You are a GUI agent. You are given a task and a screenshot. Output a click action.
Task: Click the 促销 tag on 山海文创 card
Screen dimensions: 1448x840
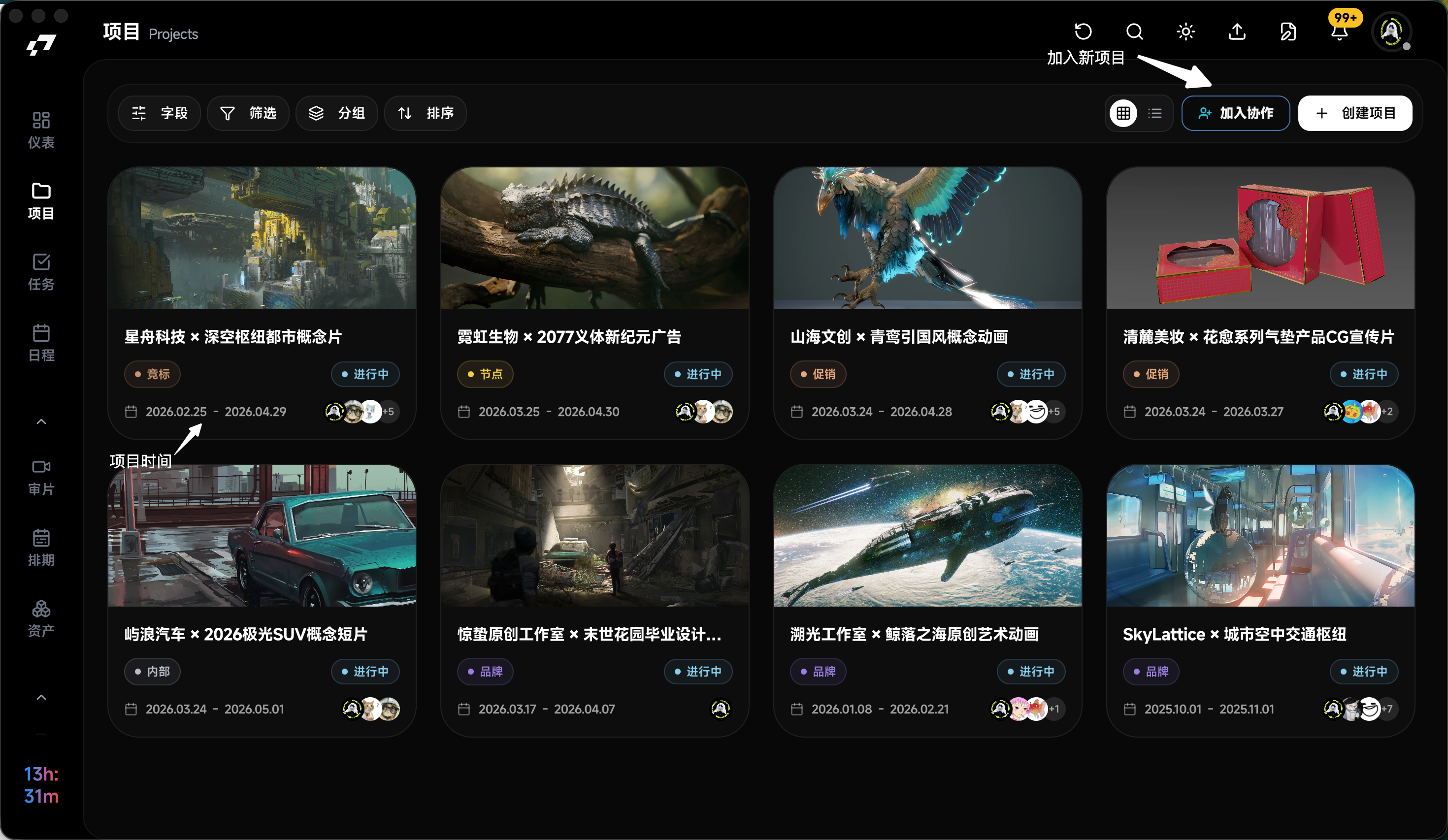[x=818, y=374]
